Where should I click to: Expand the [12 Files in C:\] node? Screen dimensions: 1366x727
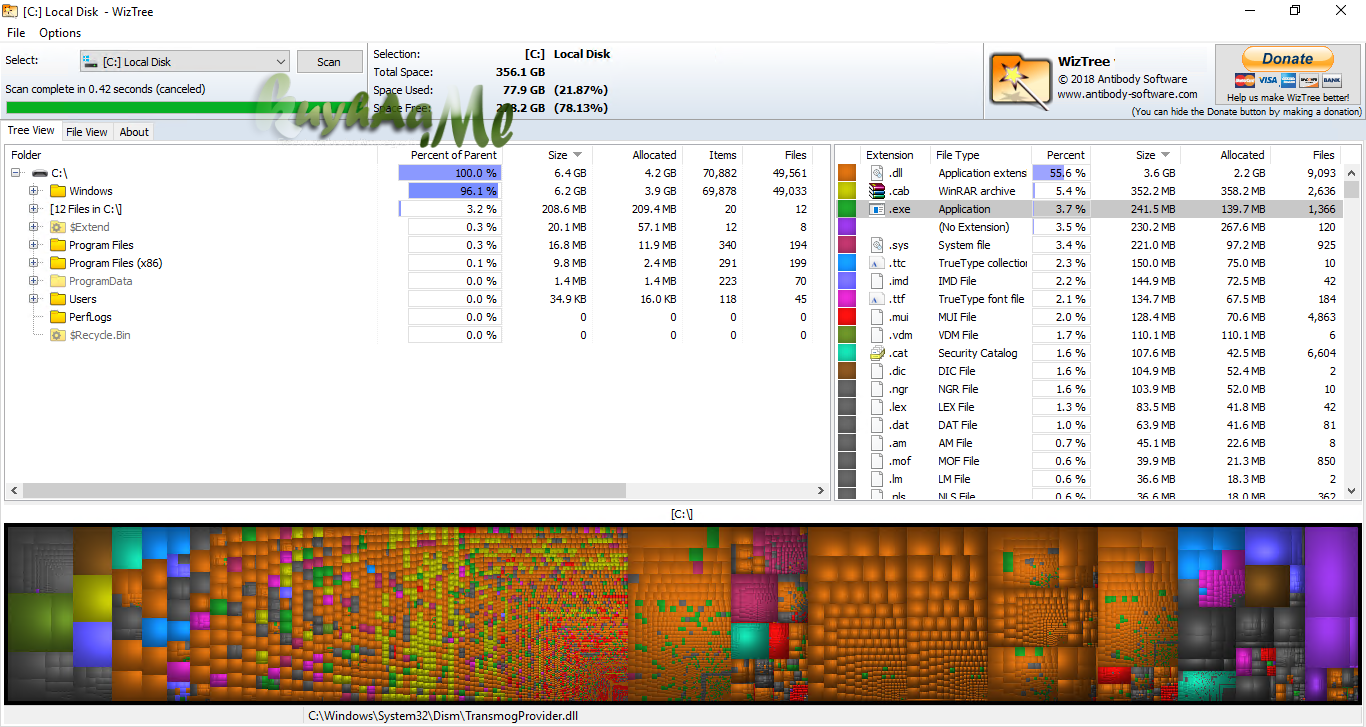point(34,209)
